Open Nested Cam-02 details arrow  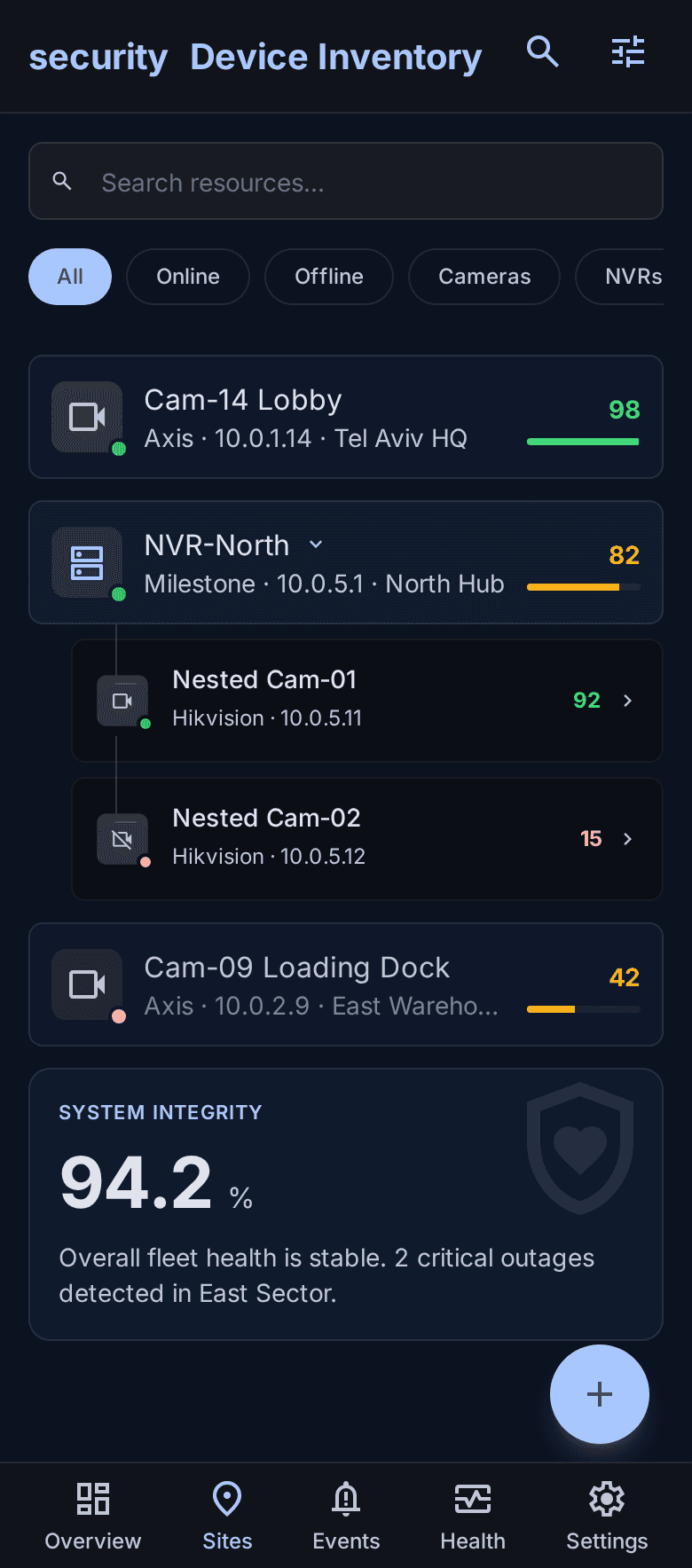pos(627,839)
